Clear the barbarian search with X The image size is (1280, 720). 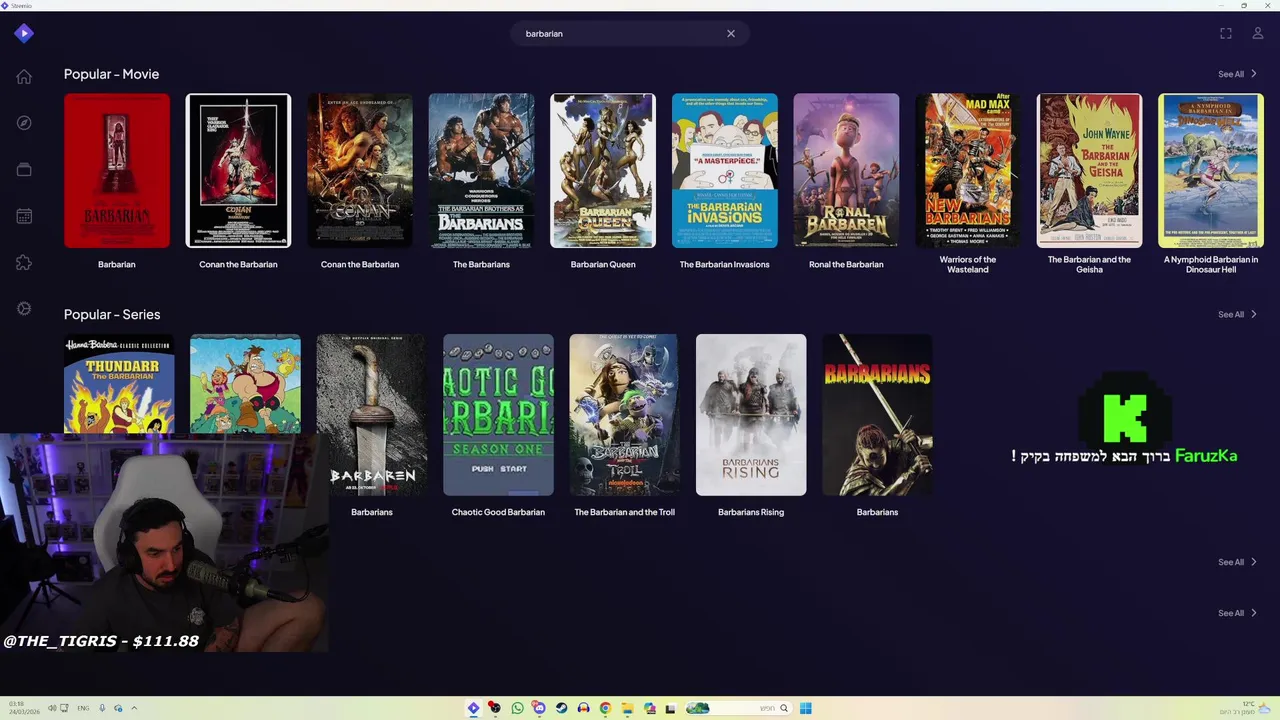pyautogui.click(x=731, y=33)
